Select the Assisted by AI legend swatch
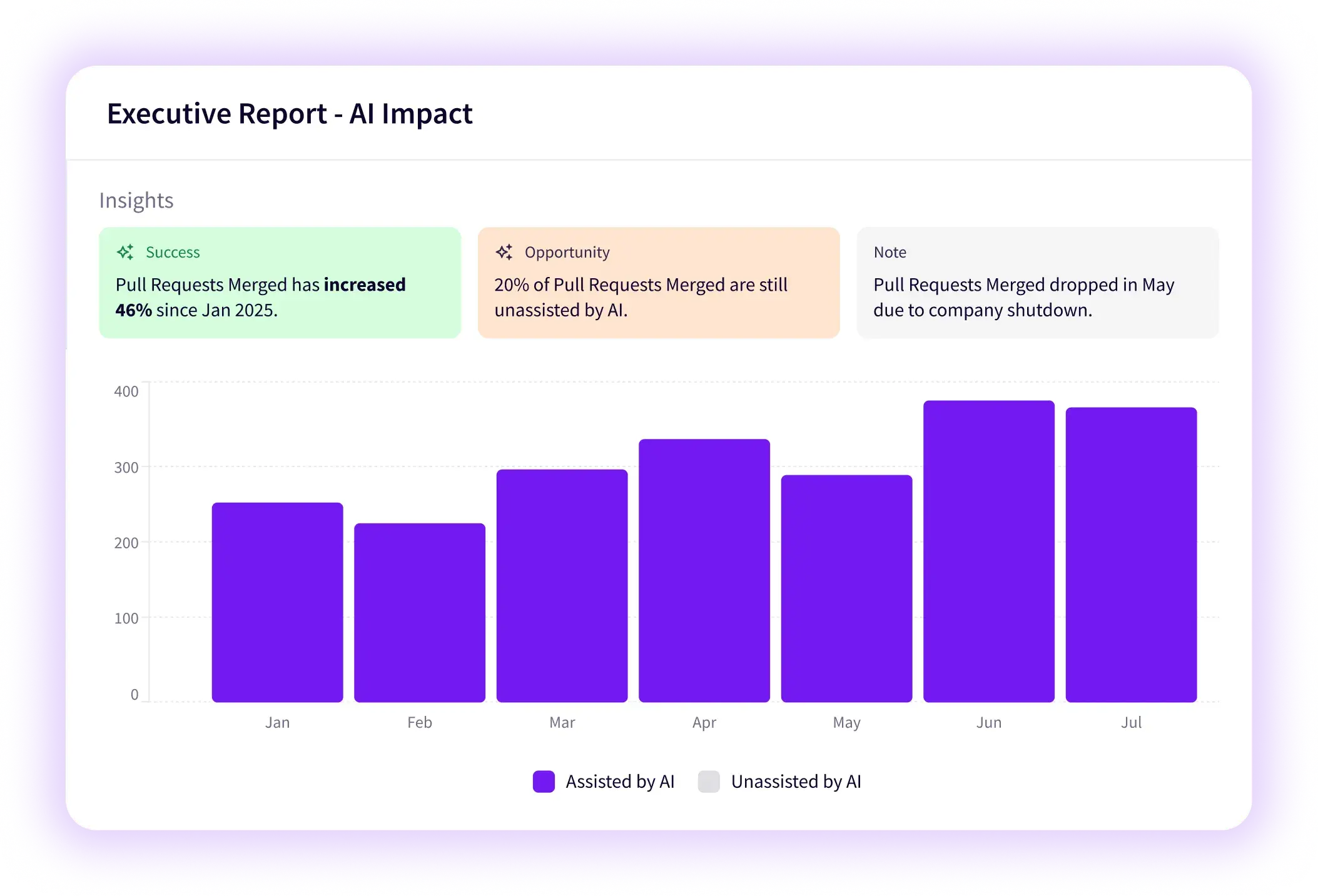 tap(543, 781)
